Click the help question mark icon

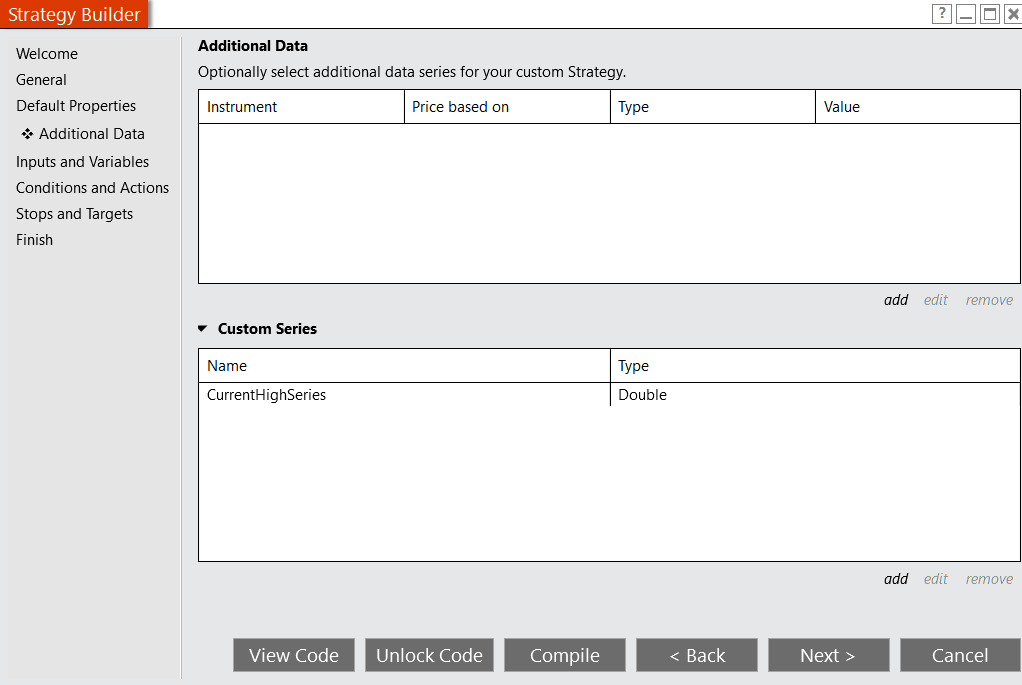tap(941, 14)
